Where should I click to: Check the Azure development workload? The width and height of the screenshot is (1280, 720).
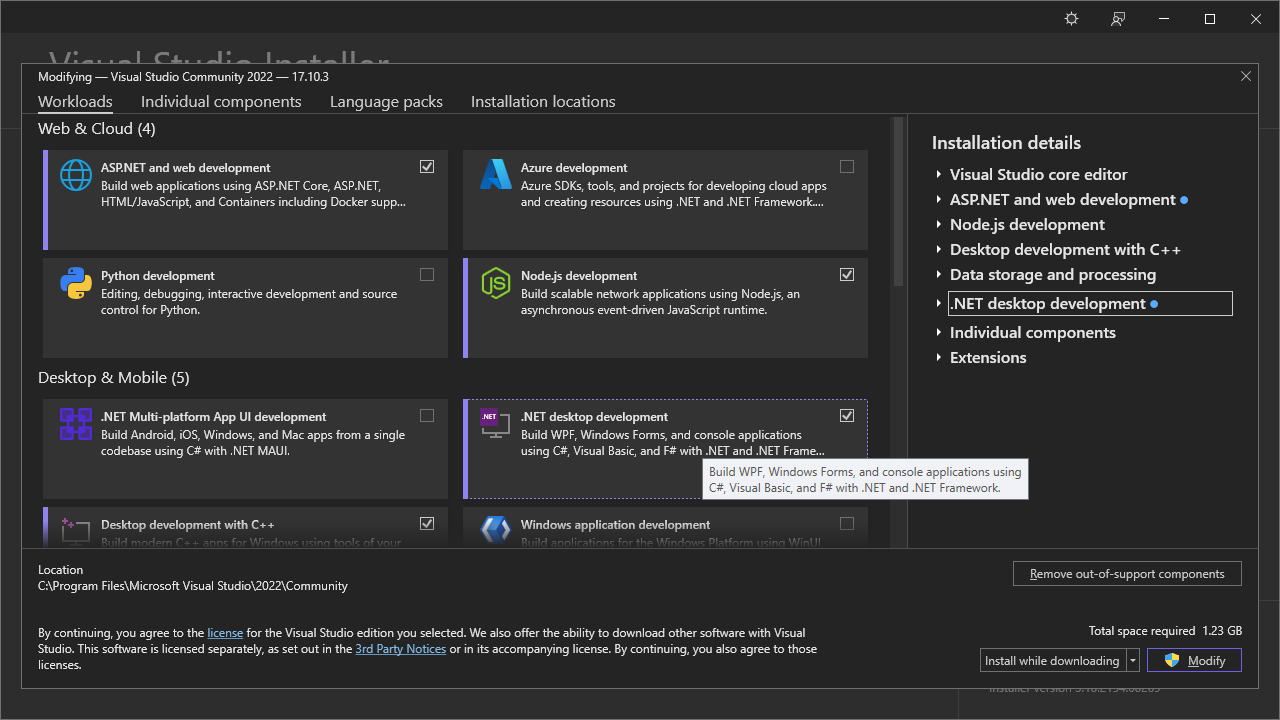click(x=847, y=167)
